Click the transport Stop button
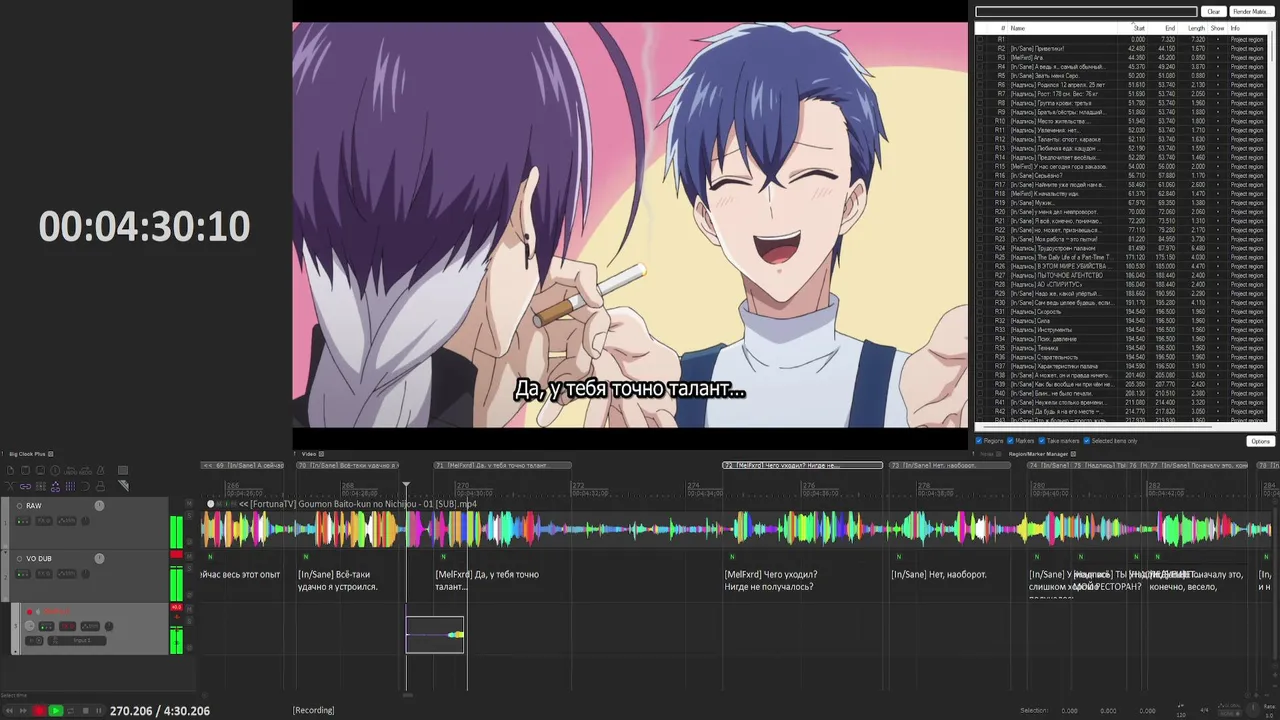The height and width of the screenshot is (720, 1280). pyautogui.click(x=86, y=710)
